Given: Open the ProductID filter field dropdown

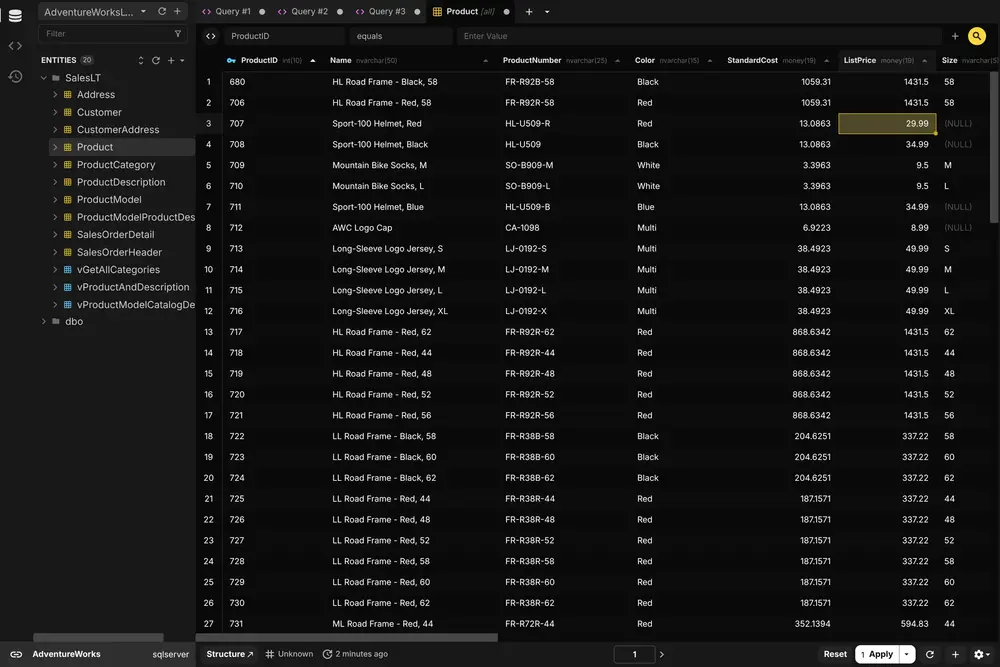Looking at the screenshot, I should click(x=284, y=36).
